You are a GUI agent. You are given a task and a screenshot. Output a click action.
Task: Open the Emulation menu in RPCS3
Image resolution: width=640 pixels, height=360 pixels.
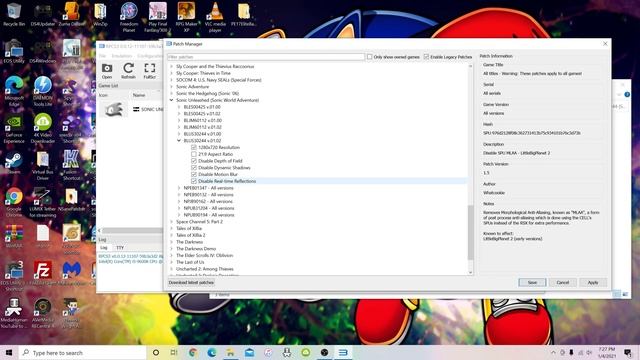(122, 56)
